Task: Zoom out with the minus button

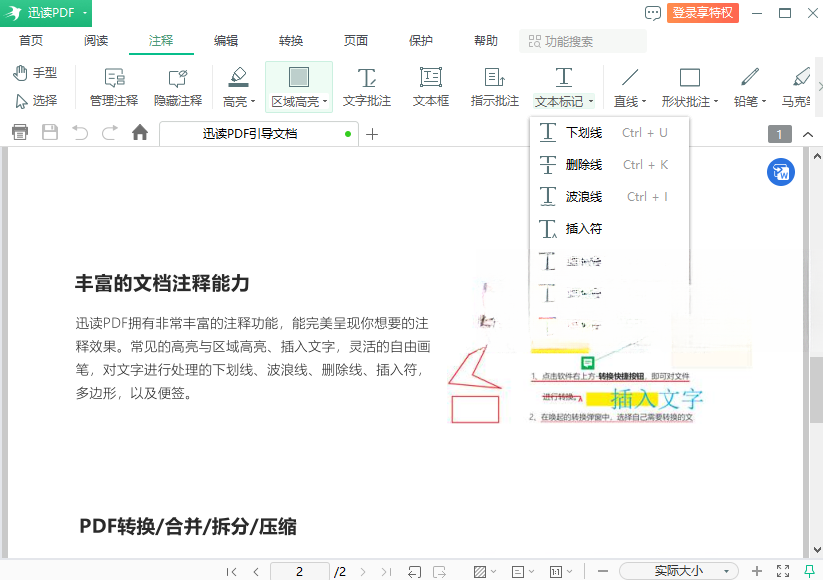Action: pyautogui.click(x=603, y=571)
